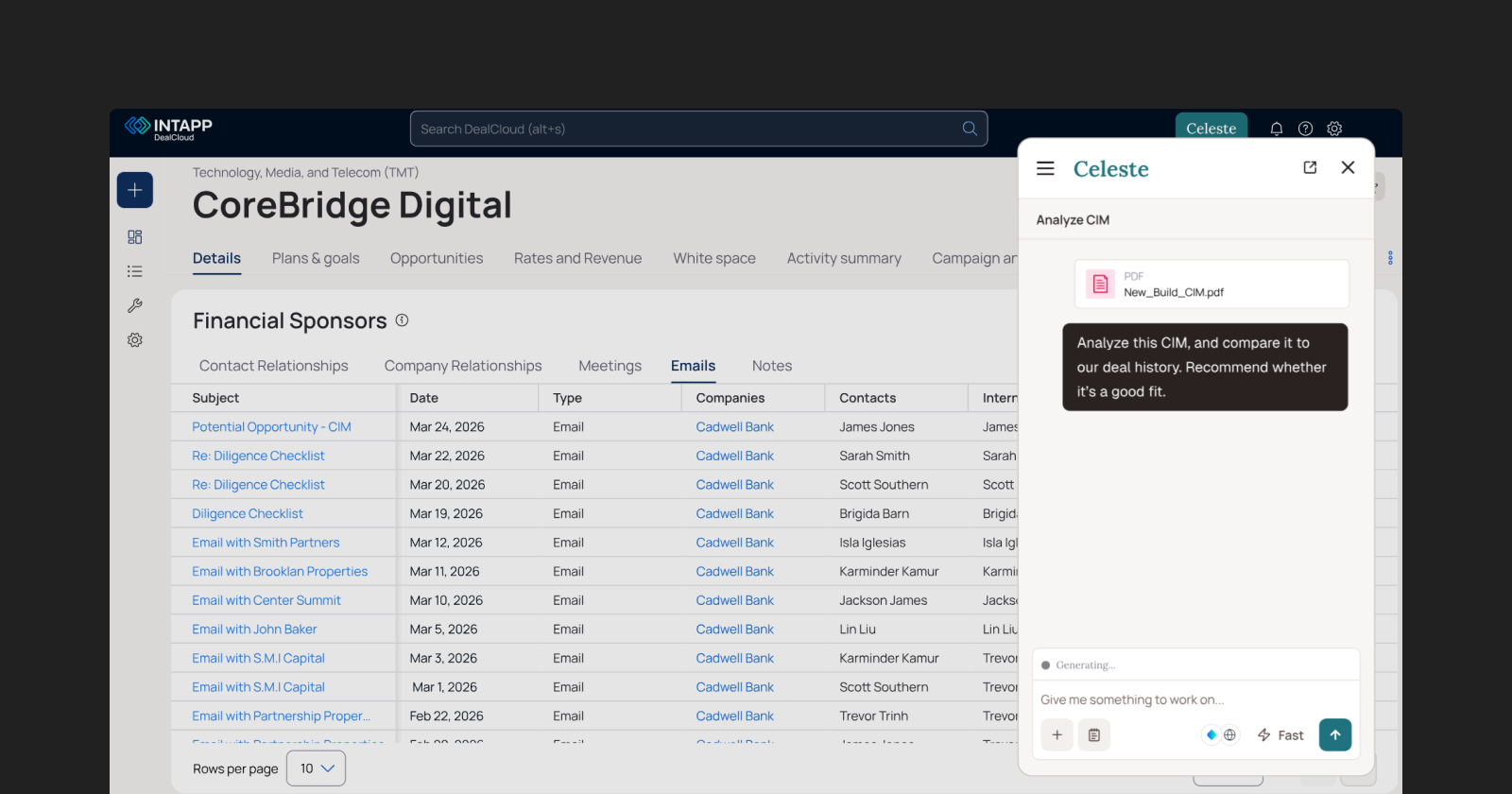Screen dimensions: 1512x794
Task: Open the New_Build_CIM.pdf attachment
Action: 1211,284
